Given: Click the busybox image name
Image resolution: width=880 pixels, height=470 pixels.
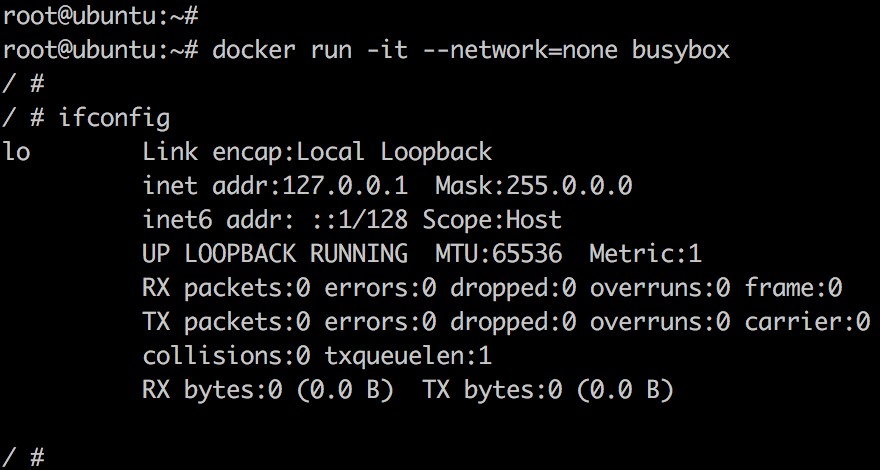Looking at the screenshot, I should (680, 49).
